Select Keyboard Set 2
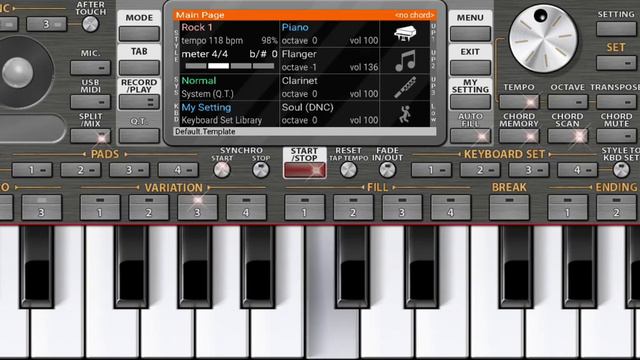The width and height of the screenshot is (640, 360). pyautogui.click(x=480, y=170)
